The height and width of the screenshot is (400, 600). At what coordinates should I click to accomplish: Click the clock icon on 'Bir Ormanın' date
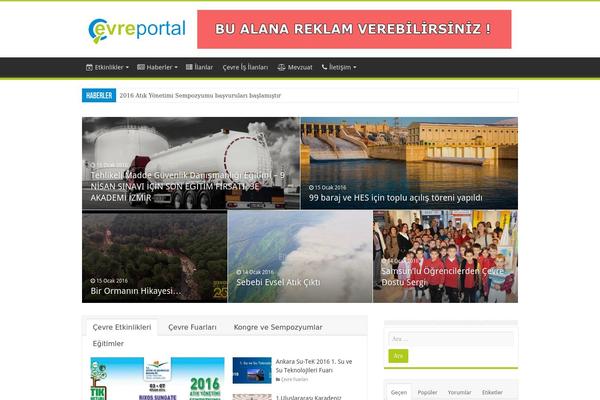click(93, 281)
